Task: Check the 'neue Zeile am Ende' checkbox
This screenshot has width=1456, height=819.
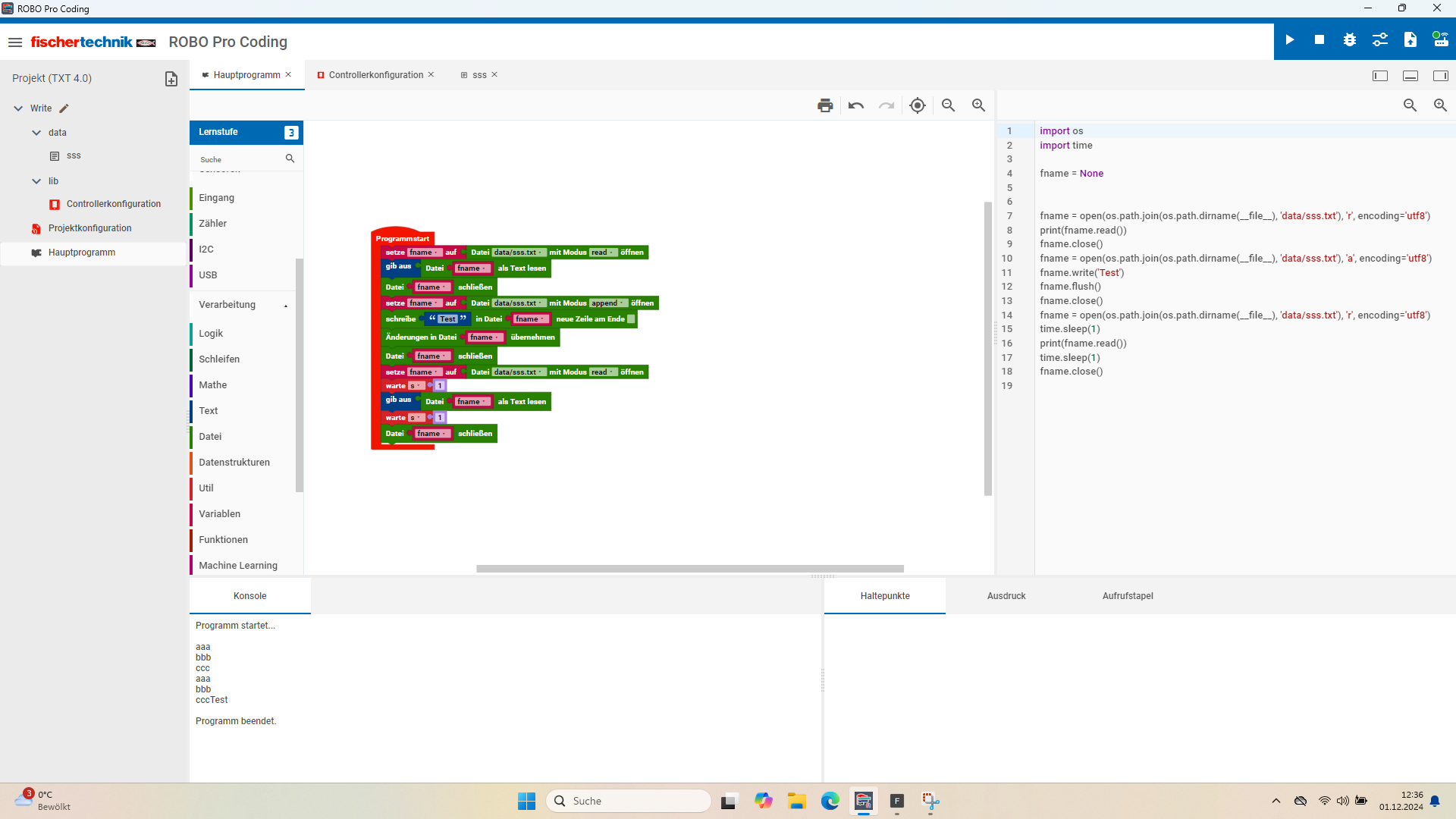Action: (x=631, y=319)
